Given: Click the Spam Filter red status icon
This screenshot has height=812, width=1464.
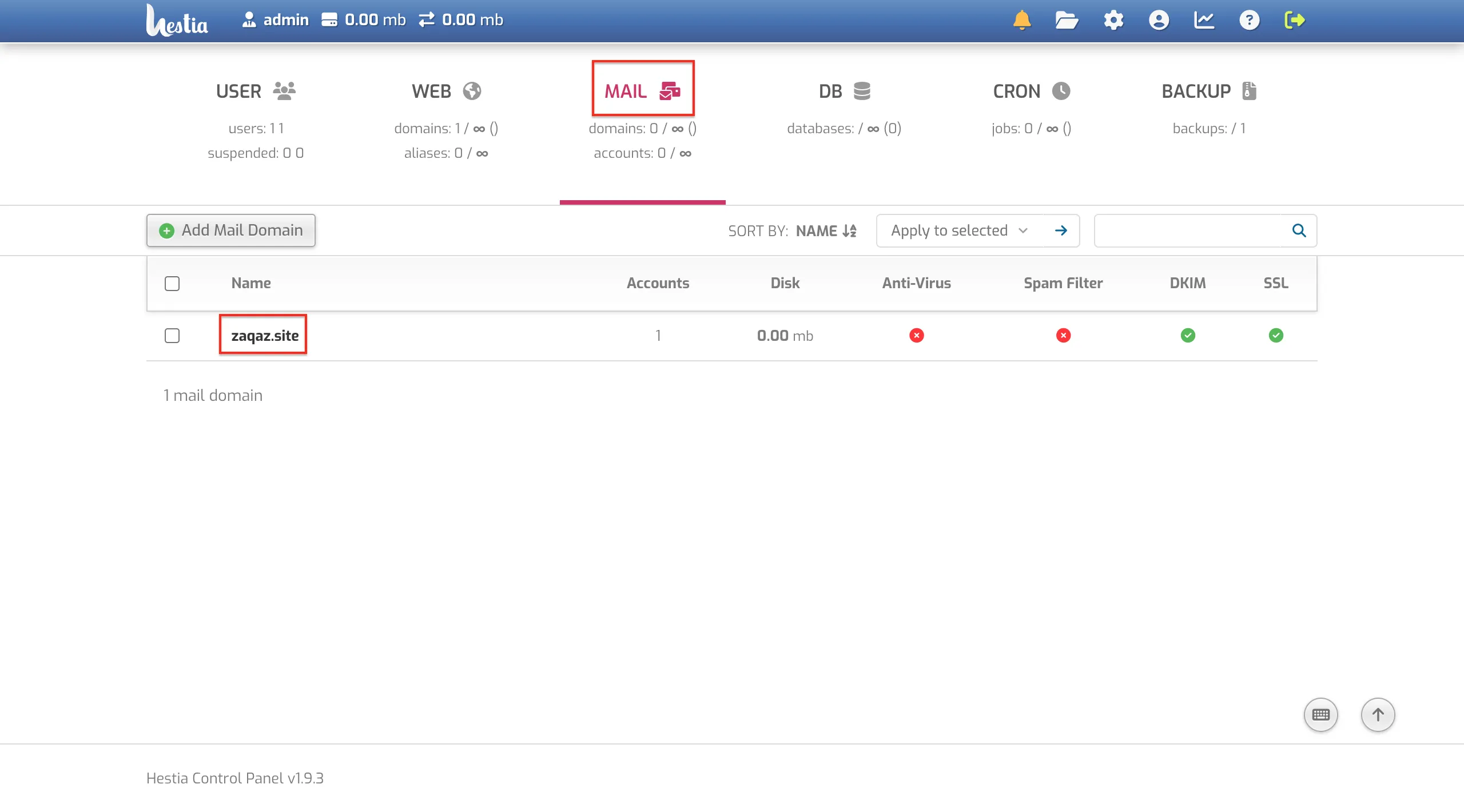Looking at the screenshot, I should tap(1063, 336).
